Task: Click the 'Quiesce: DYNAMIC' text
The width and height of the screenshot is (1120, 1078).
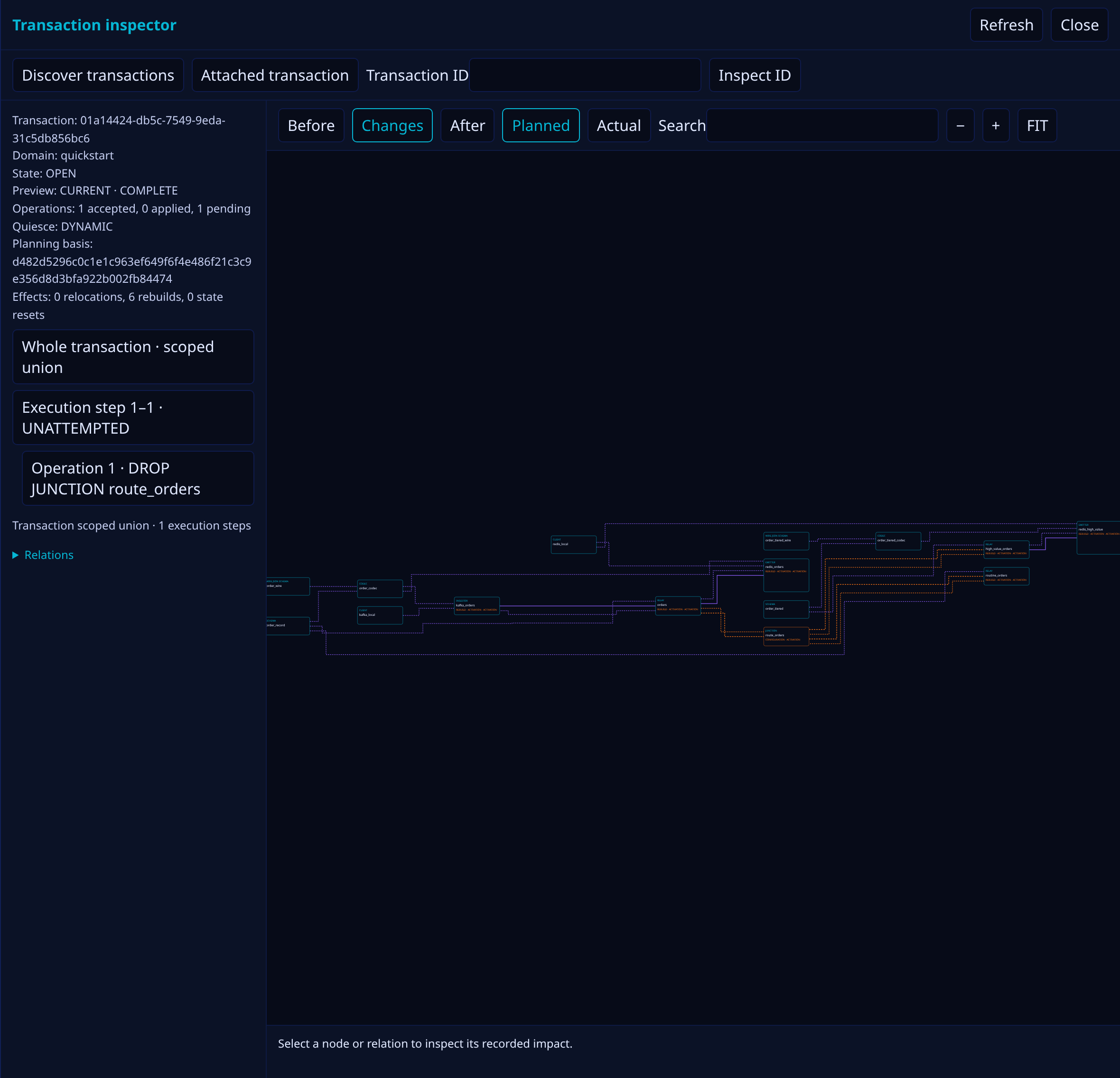Action: pos(62,226)
